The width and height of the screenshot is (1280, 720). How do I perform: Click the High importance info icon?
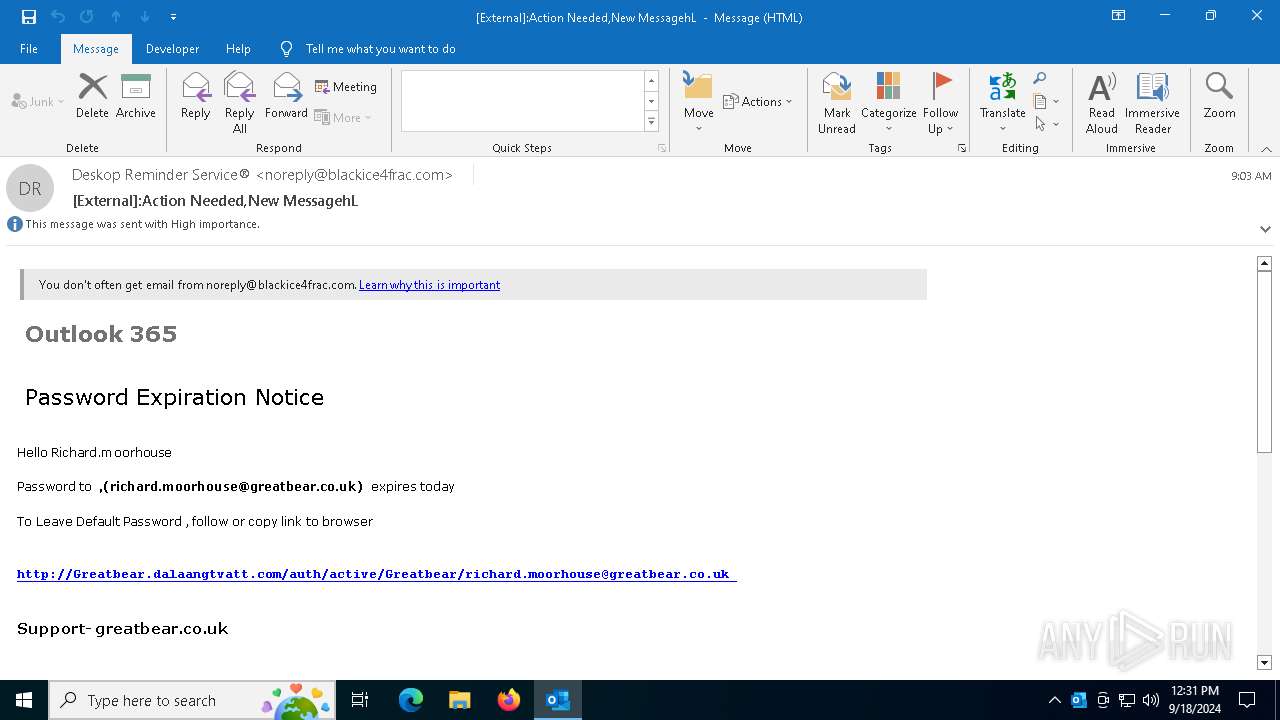(15, 224)
